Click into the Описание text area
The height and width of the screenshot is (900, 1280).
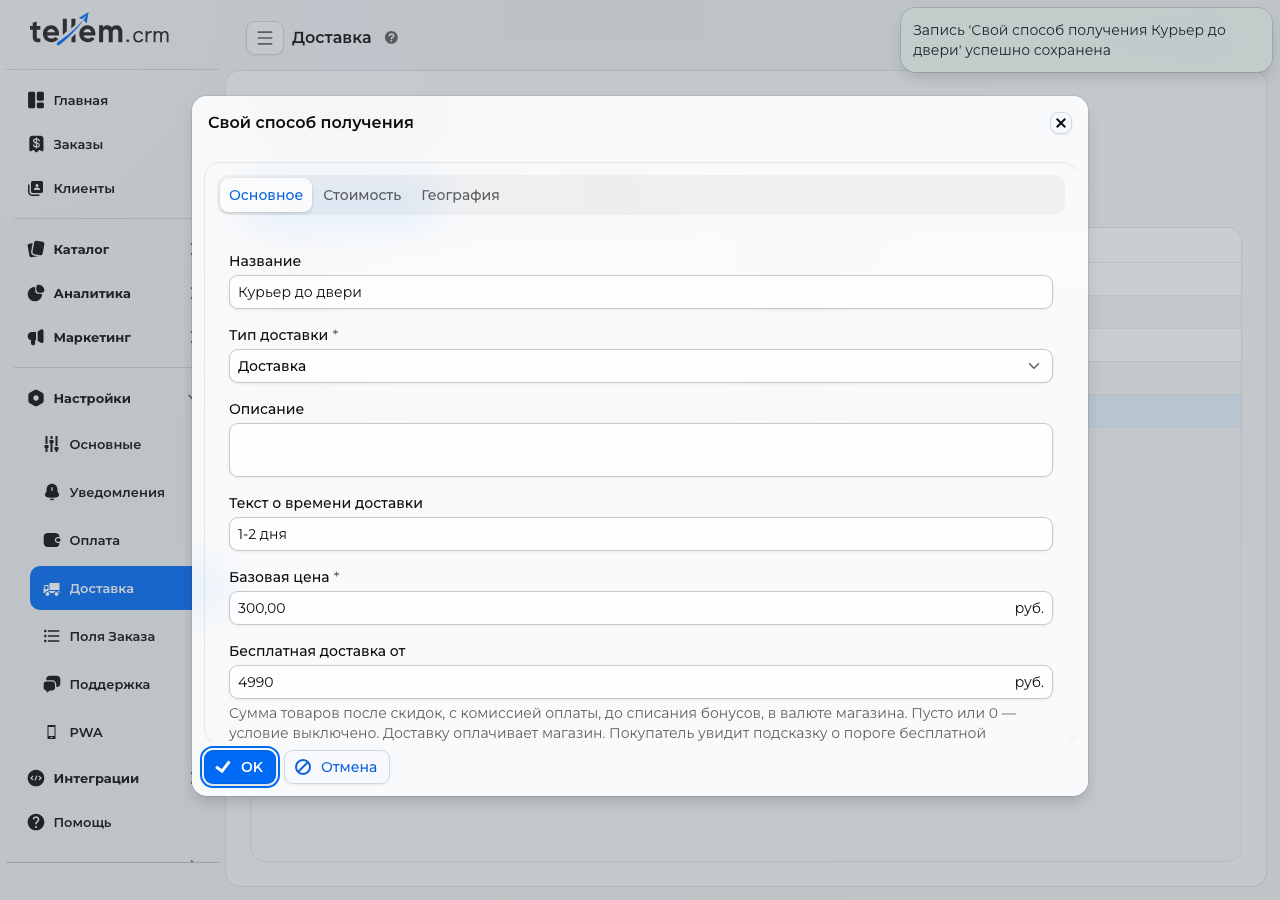[641, 450]
